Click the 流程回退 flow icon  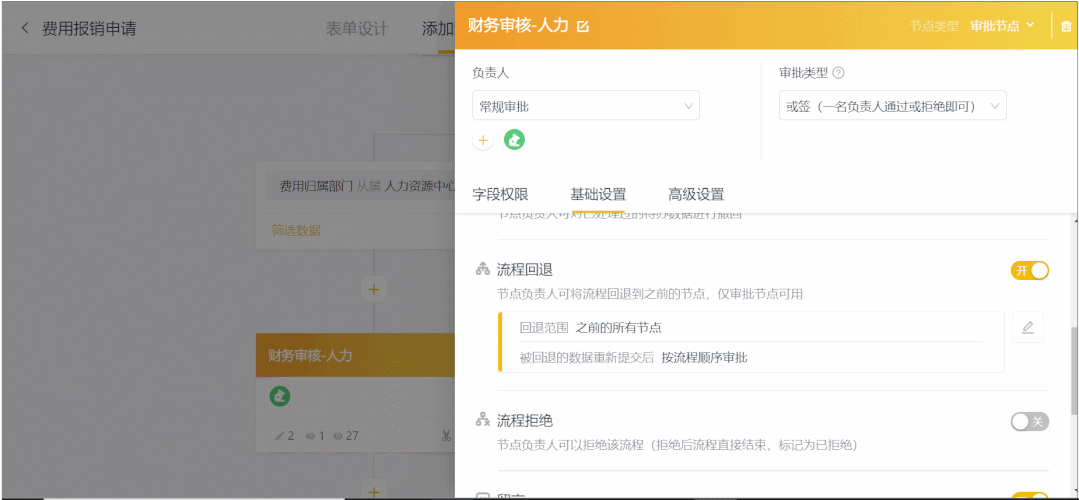click(x=482, y=269)
